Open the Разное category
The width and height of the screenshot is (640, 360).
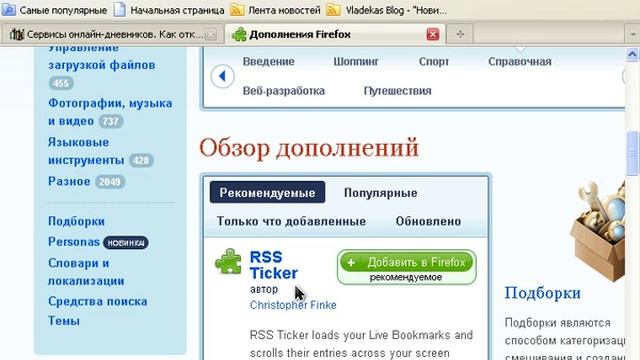point(69,181)
